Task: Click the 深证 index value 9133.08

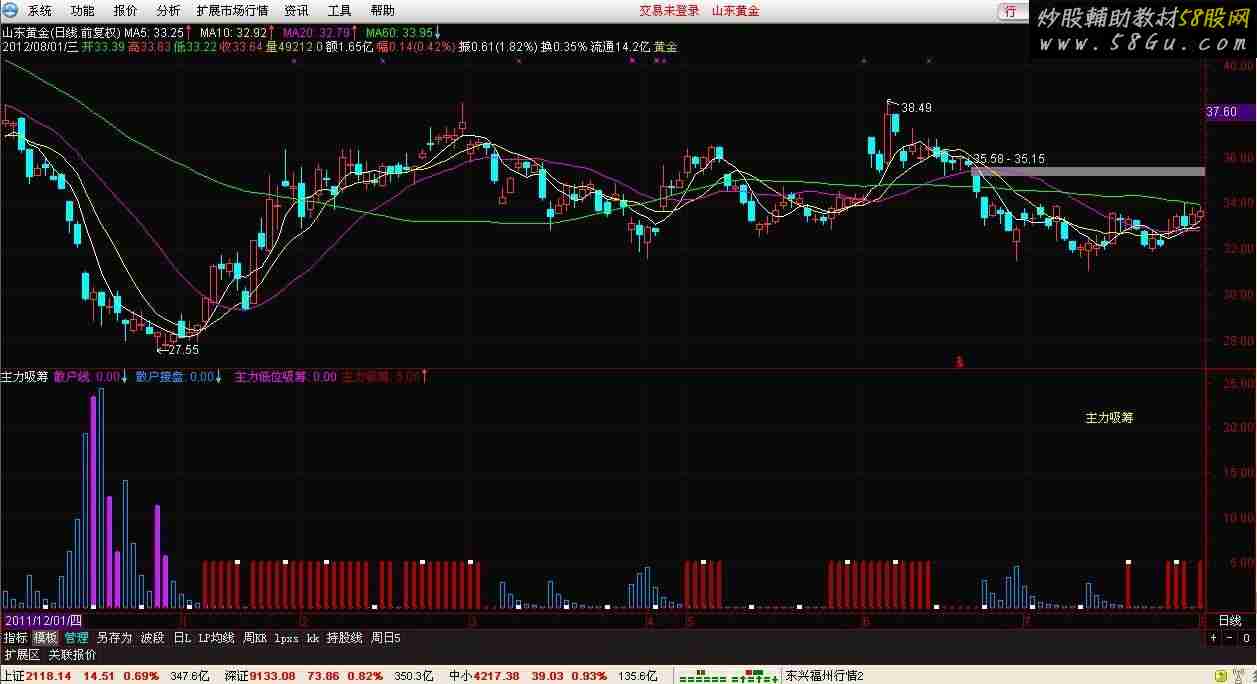Action: (271, 676)
